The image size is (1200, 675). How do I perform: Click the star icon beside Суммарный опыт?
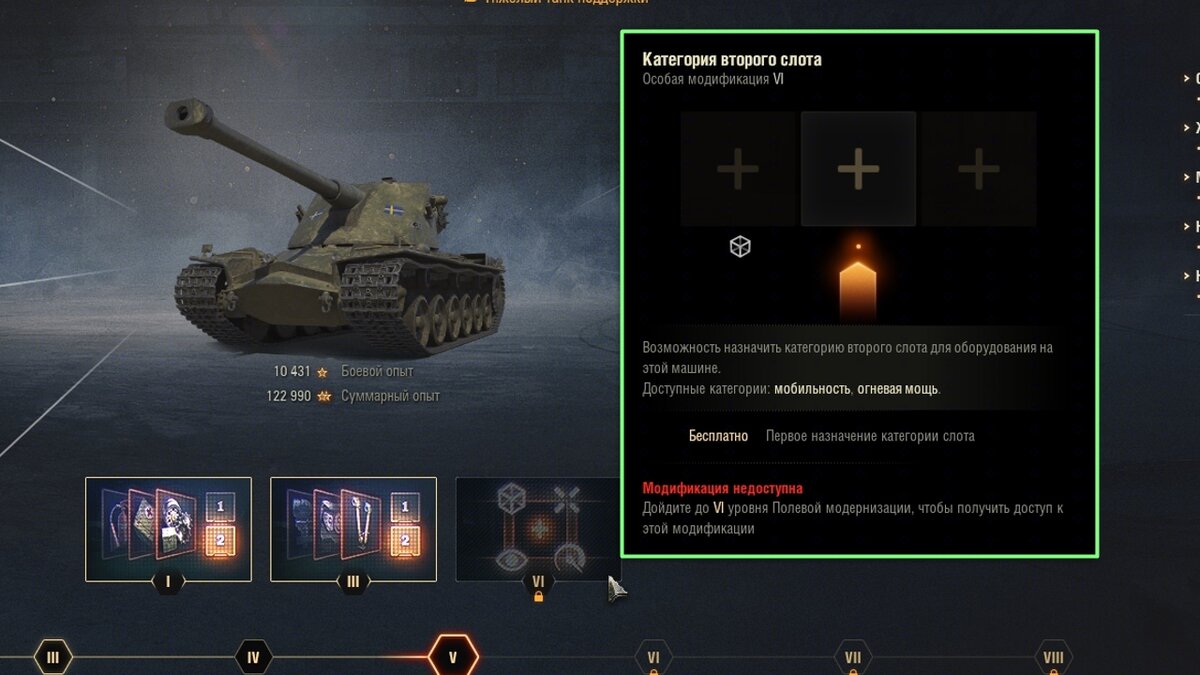[324, 396]
